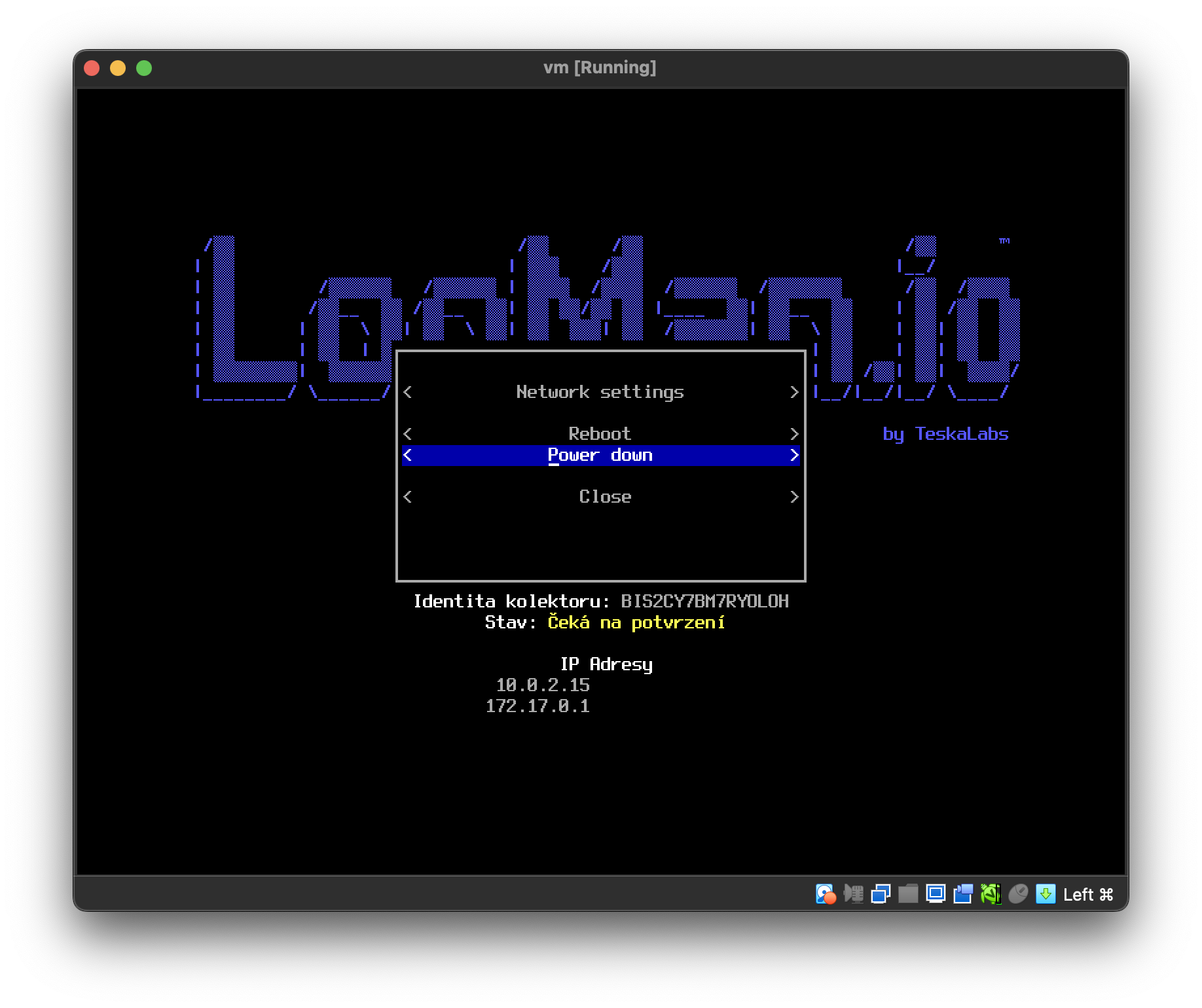Click the green arrow keyboard capture icon
Viewport: 1202px width, 1008px height.
coord(1046,894)
